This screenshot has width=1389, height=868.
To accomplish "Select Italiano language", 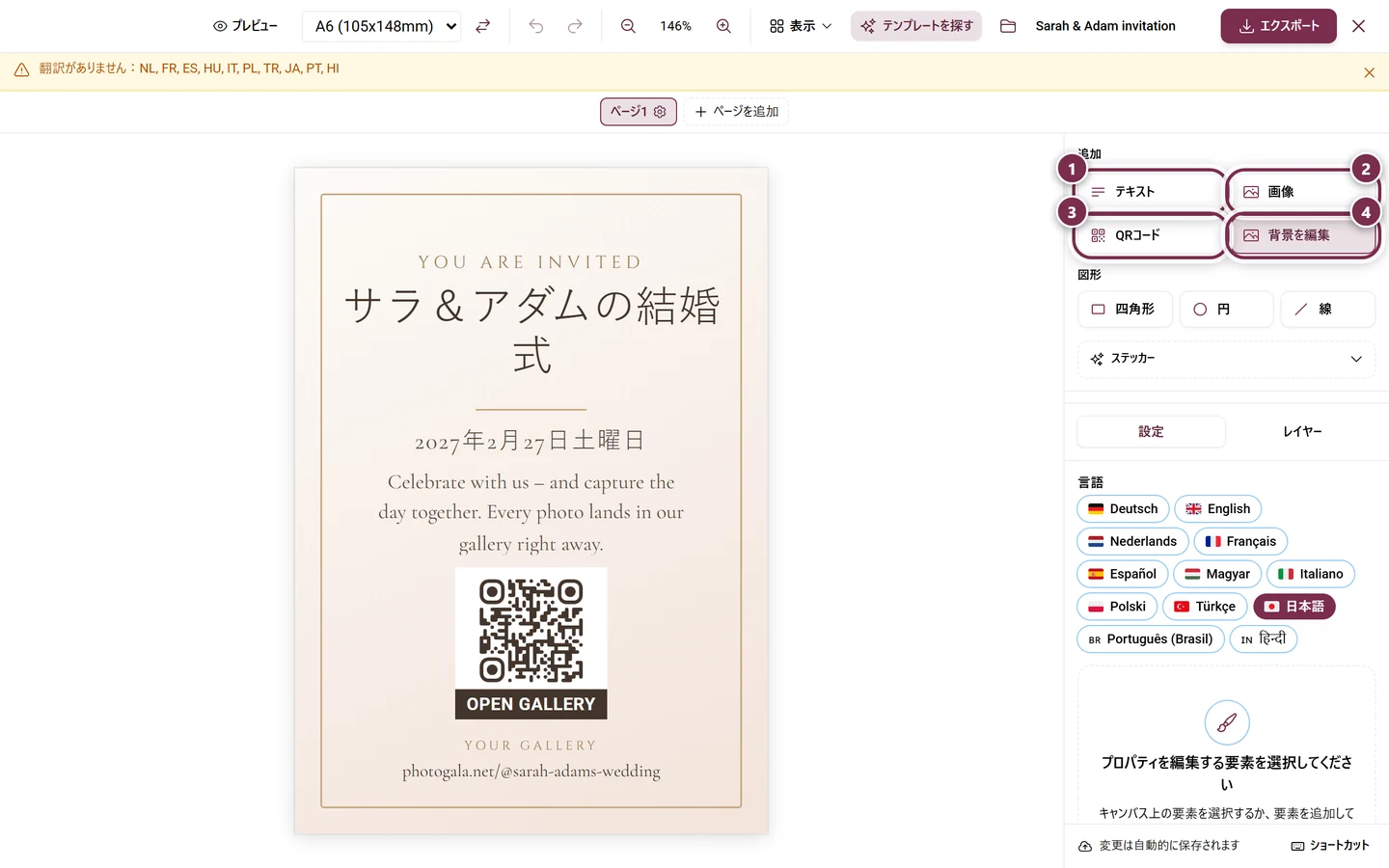I will pos(1311,574).
